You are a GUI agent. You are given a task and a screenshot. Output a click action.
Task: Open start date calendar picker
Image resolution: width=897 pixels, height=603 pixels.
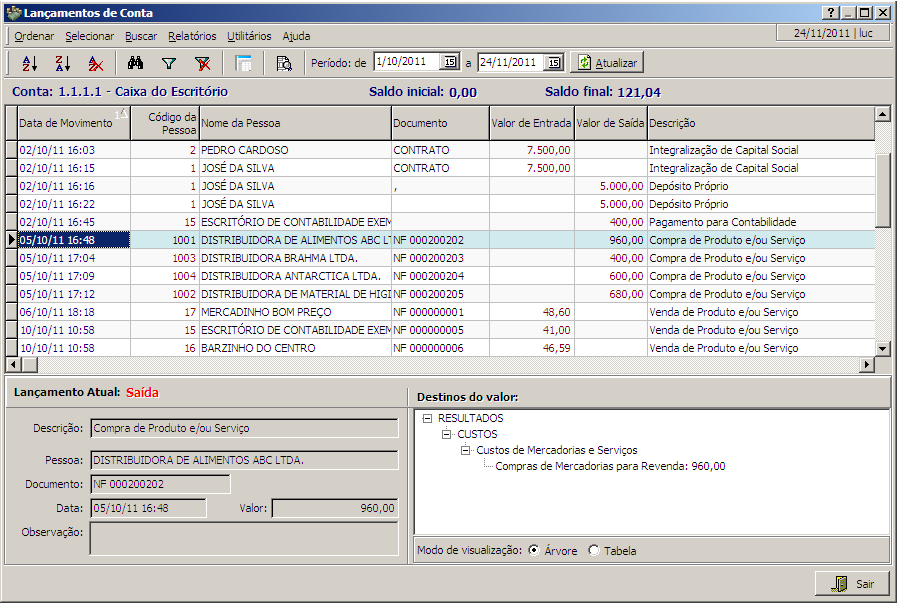[450, 62]
